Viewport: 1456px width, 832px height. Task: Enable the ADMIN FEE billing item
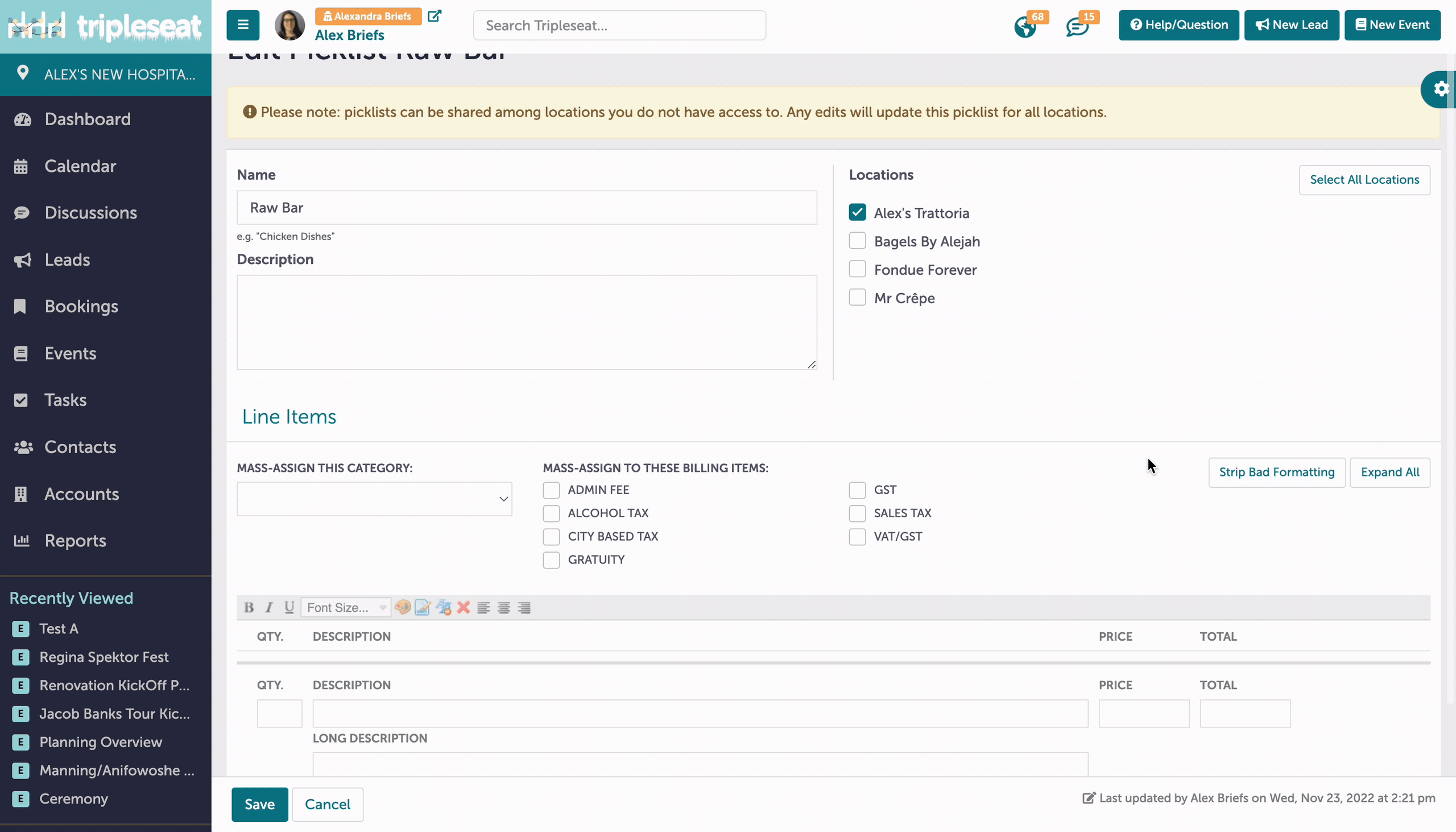pyautogui.click(x=551, y=491)
